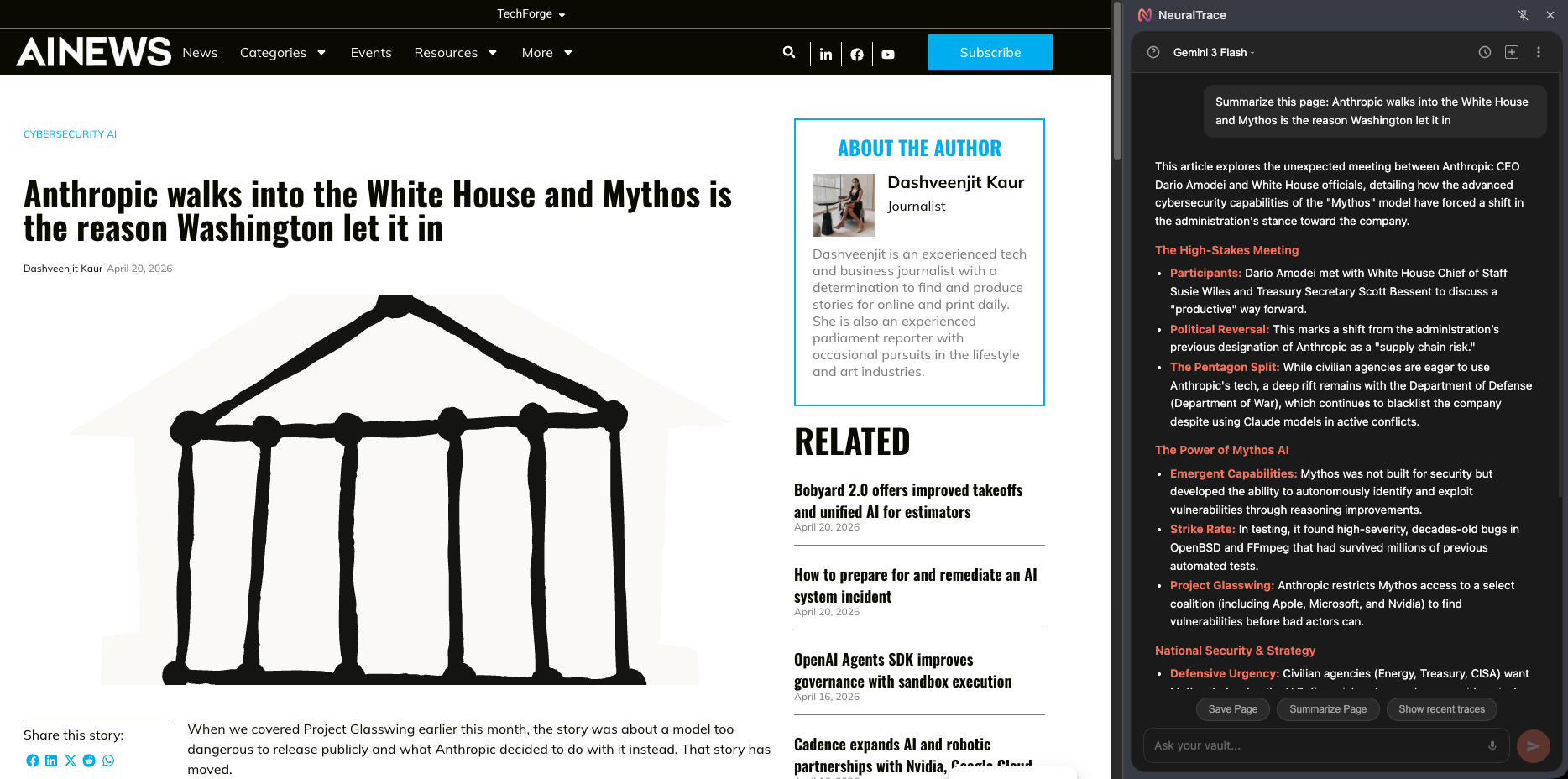Click 'Project Glasswing:' bullet label

click(1222, 585)
